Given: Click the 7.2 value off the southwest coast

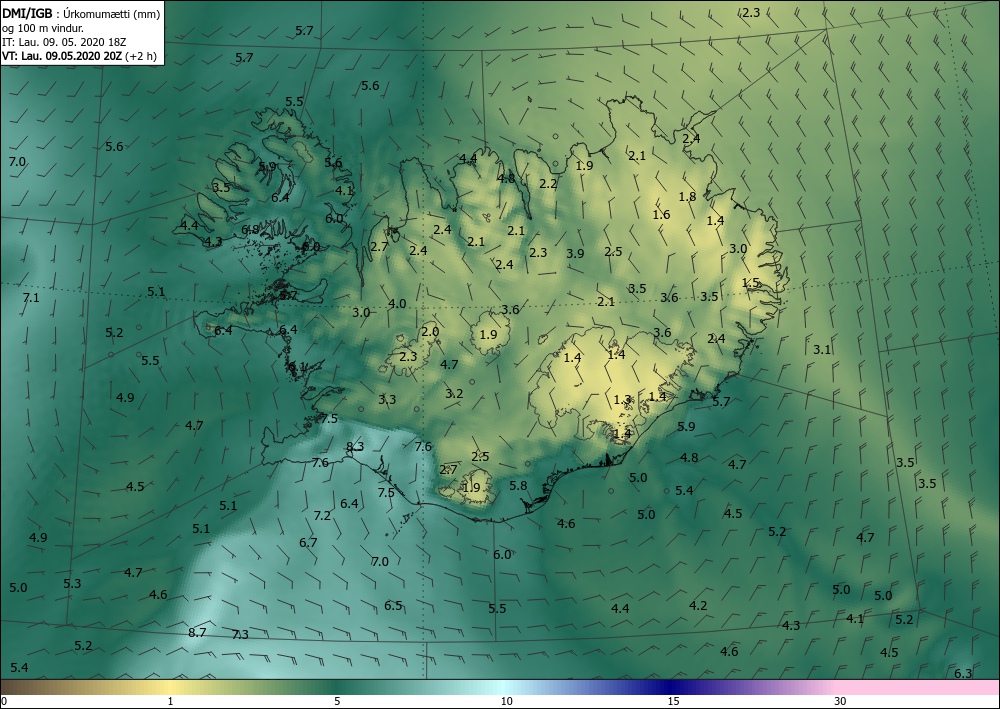Looking at the screenshot, I should tap(322, 515).
